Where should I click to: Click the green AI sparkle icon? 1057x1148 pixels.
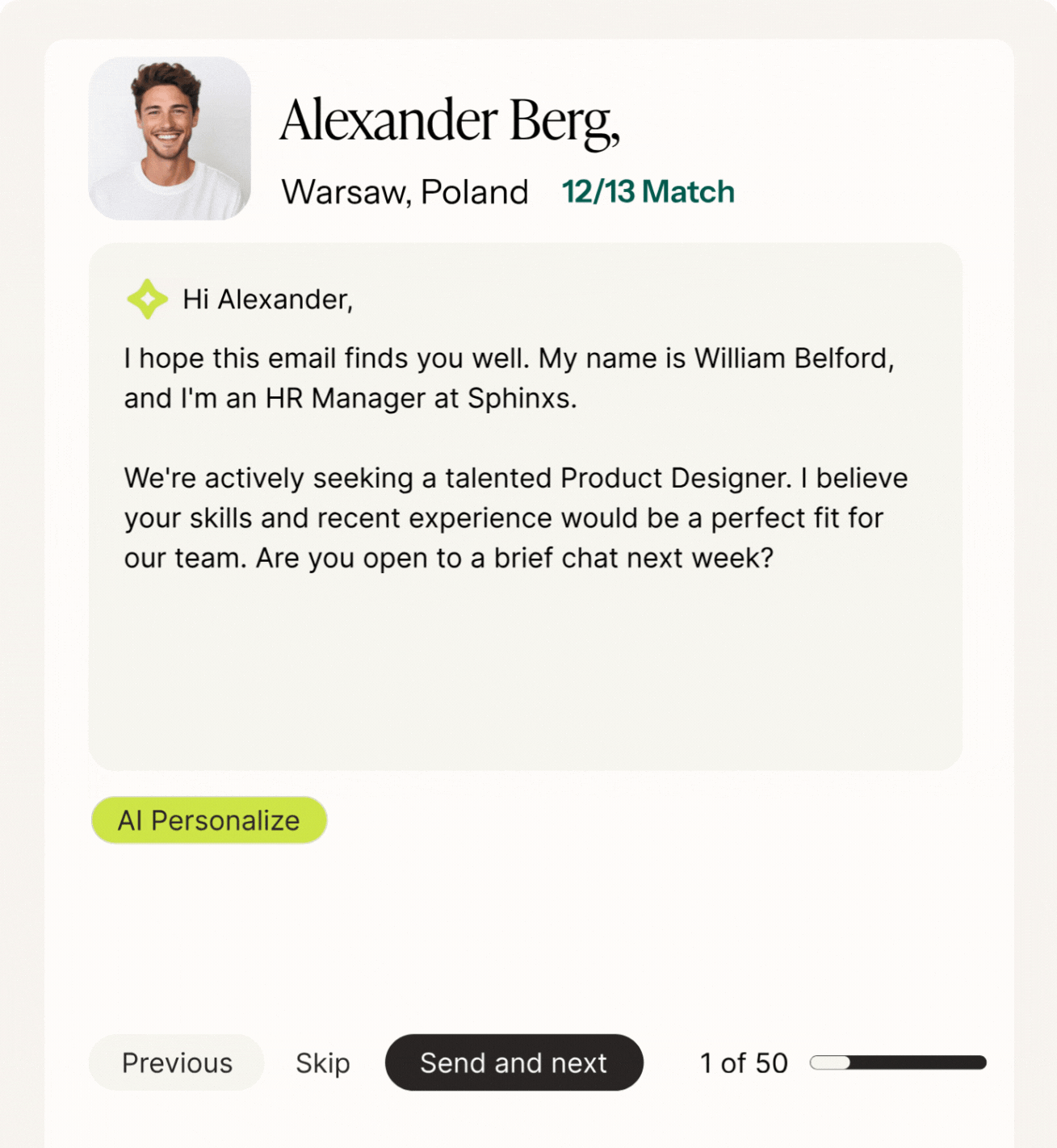147,299
